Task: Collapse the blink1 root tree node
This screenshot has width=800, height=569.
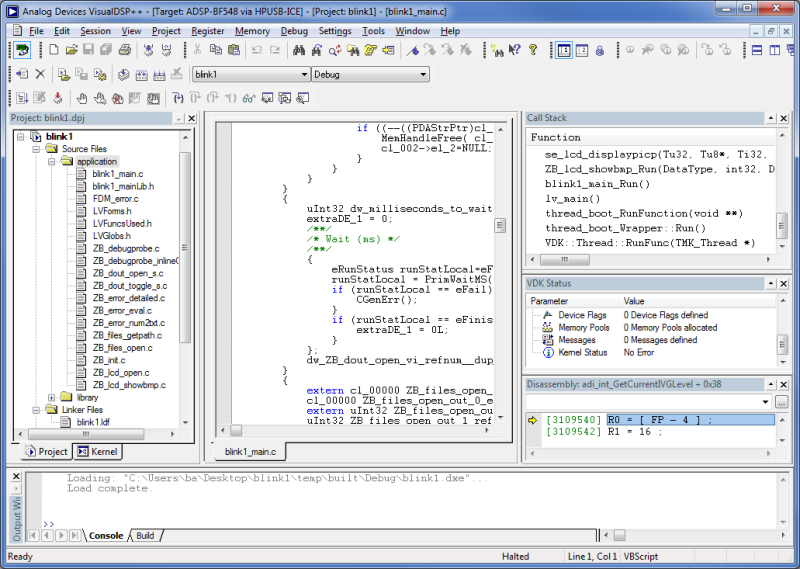Action: (20, 136)
